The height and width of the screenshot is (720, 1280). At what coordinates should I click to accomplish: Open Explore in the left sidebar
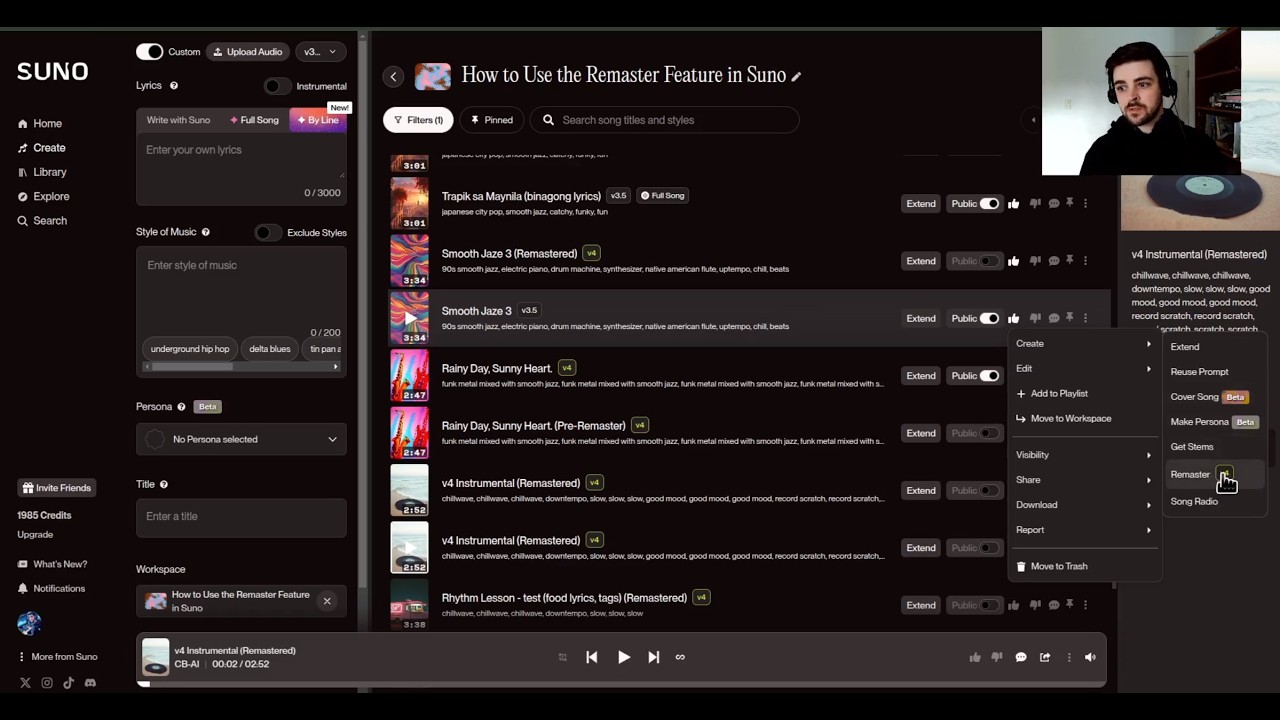43,197
